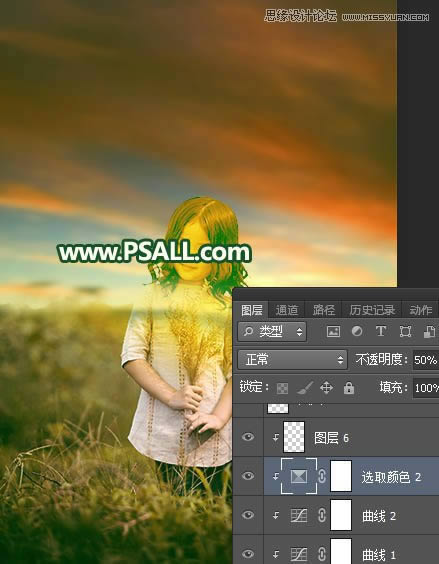Viewport: 439px width, 564px height.
Task: Open the 动作 tab
Action: pos(420,310)
